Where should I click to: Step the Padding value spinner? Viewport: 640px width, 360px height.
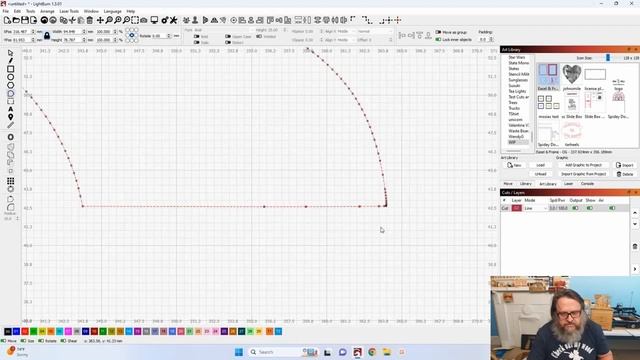click(491, 40)
